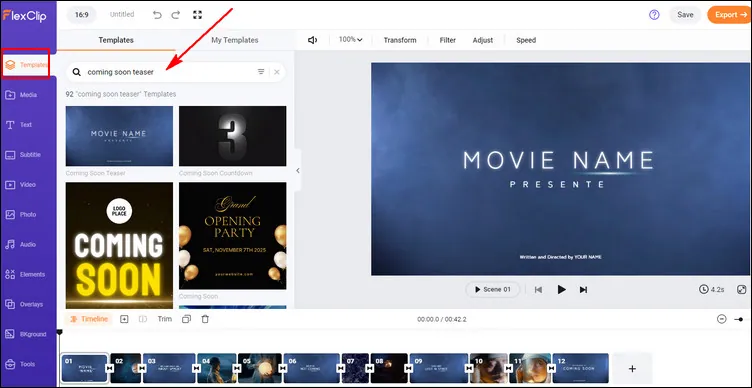
Task: Open the Transform option
Action: (400, 40)
